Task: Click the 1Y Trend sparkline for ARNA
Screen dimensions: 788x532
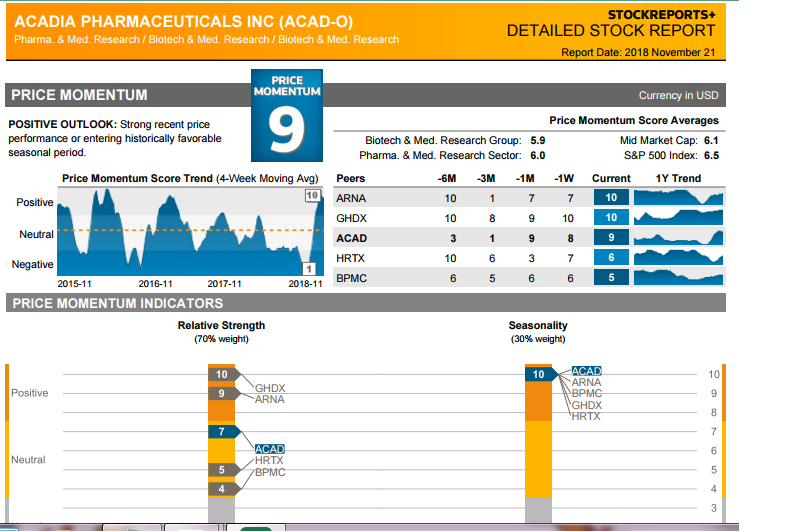Action: (678, 197)
